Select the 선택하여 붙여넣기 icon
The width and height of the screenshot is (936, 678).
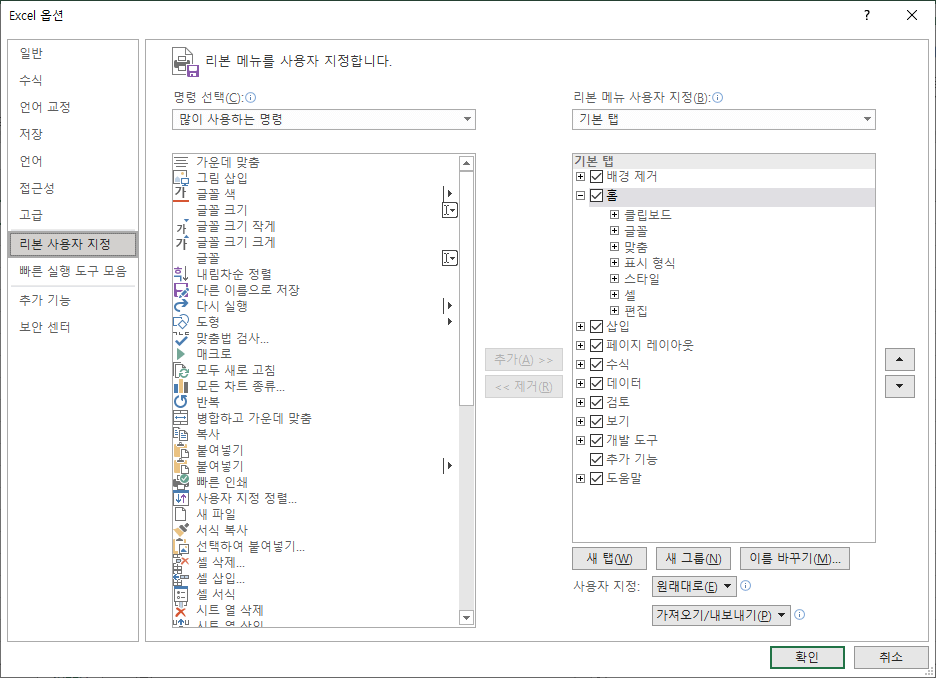[181, 546]
